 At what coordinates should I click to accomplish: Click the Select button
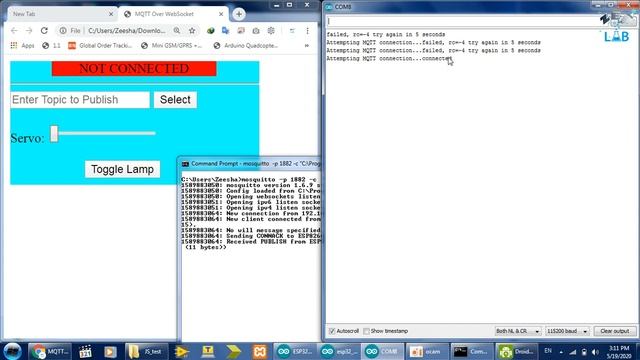coord(175,100)
